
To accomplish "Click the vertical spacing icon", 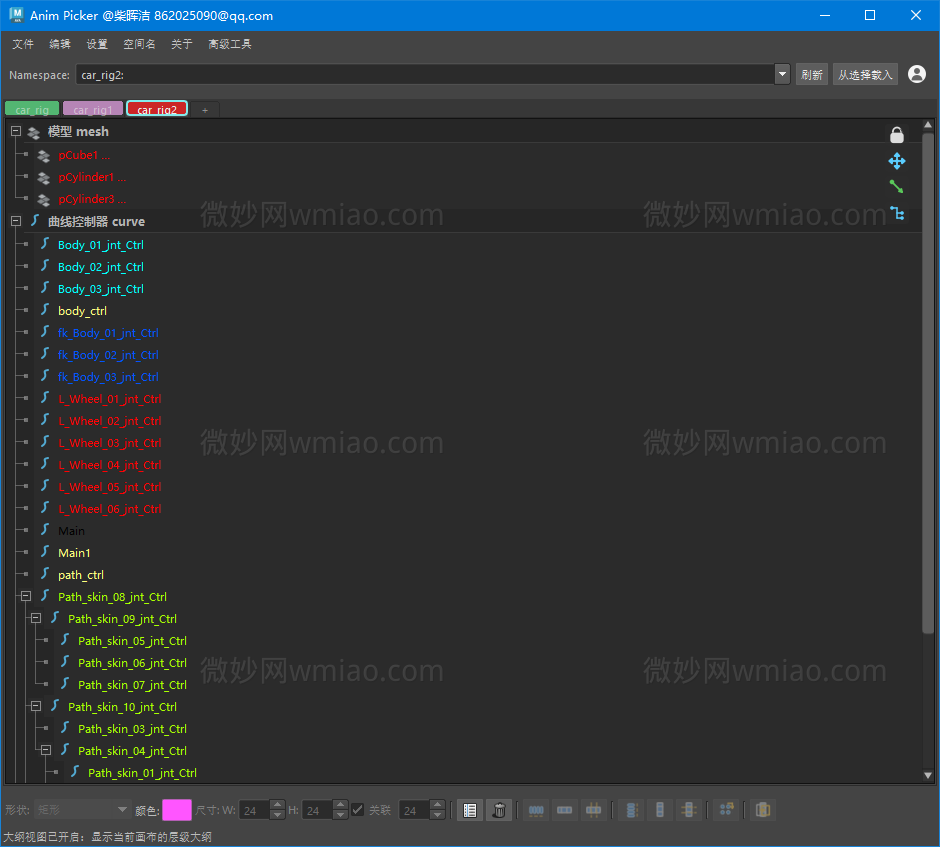I will click(x=660, y=810).
